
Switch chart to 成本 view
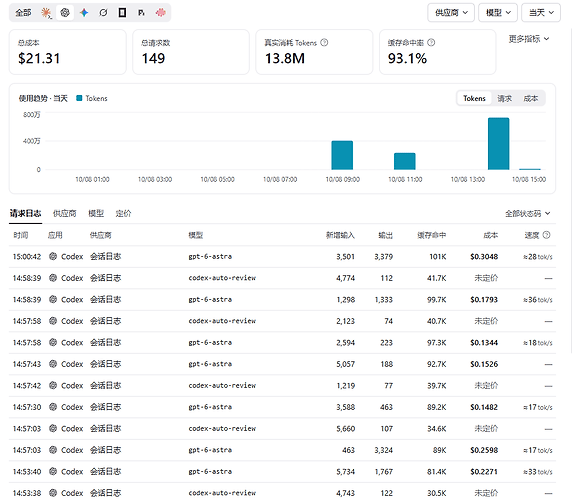(x=531, y=98)
